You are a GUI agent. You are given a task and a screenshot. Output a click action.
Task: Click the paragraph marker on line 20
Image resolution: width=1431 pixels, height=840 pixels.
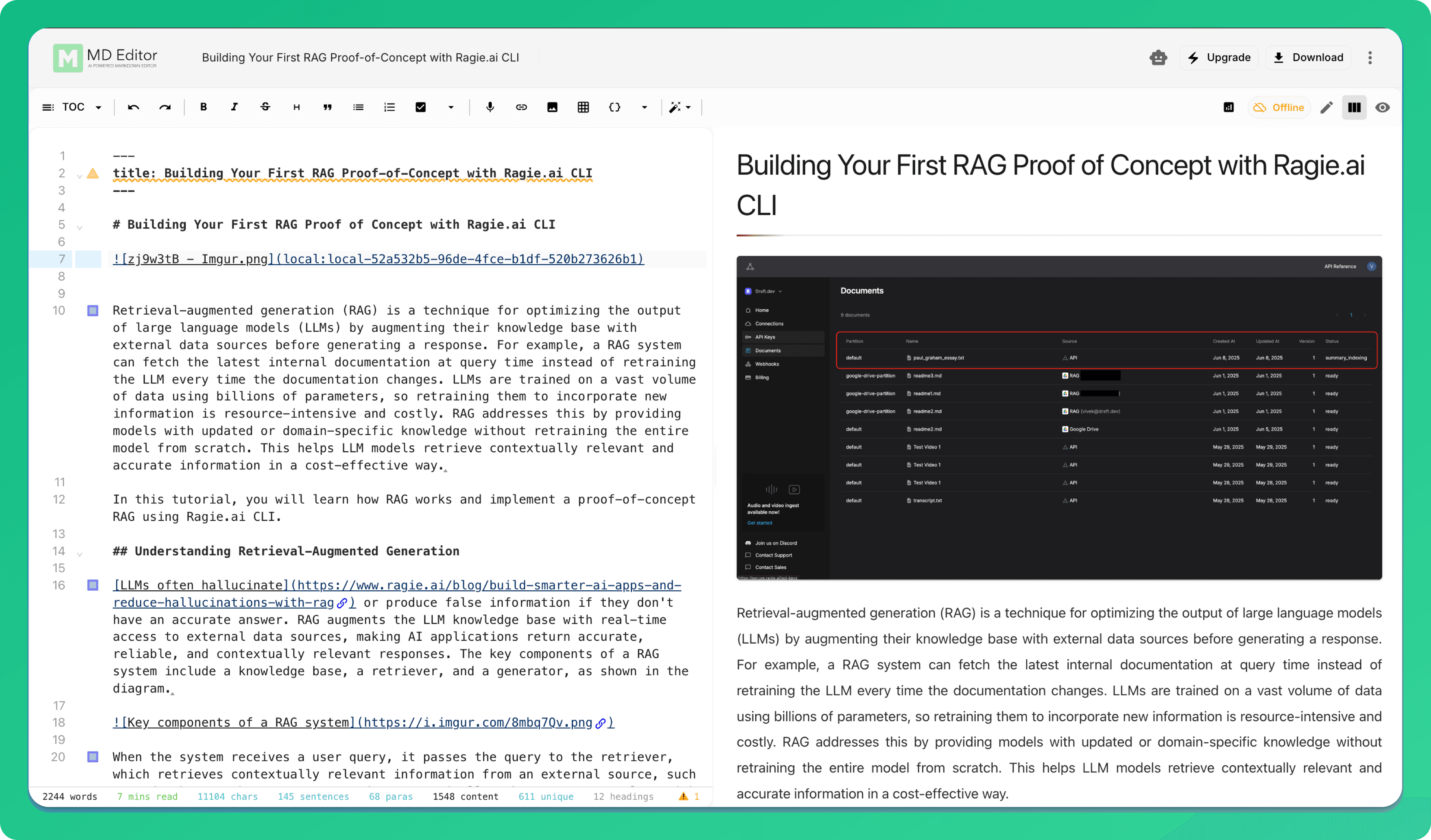pos(92,757)
